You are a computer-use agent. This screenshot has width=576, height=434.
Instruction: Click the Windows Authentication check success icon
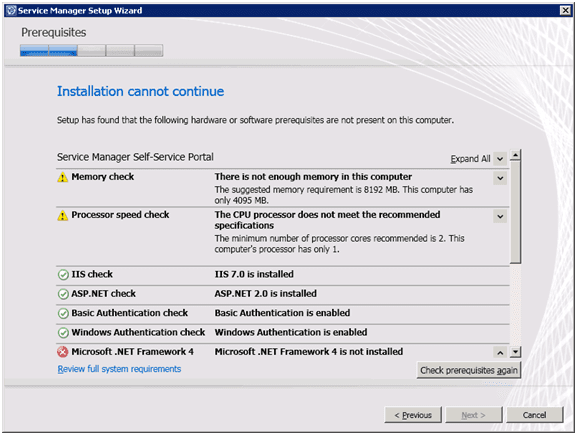[63, 333]
